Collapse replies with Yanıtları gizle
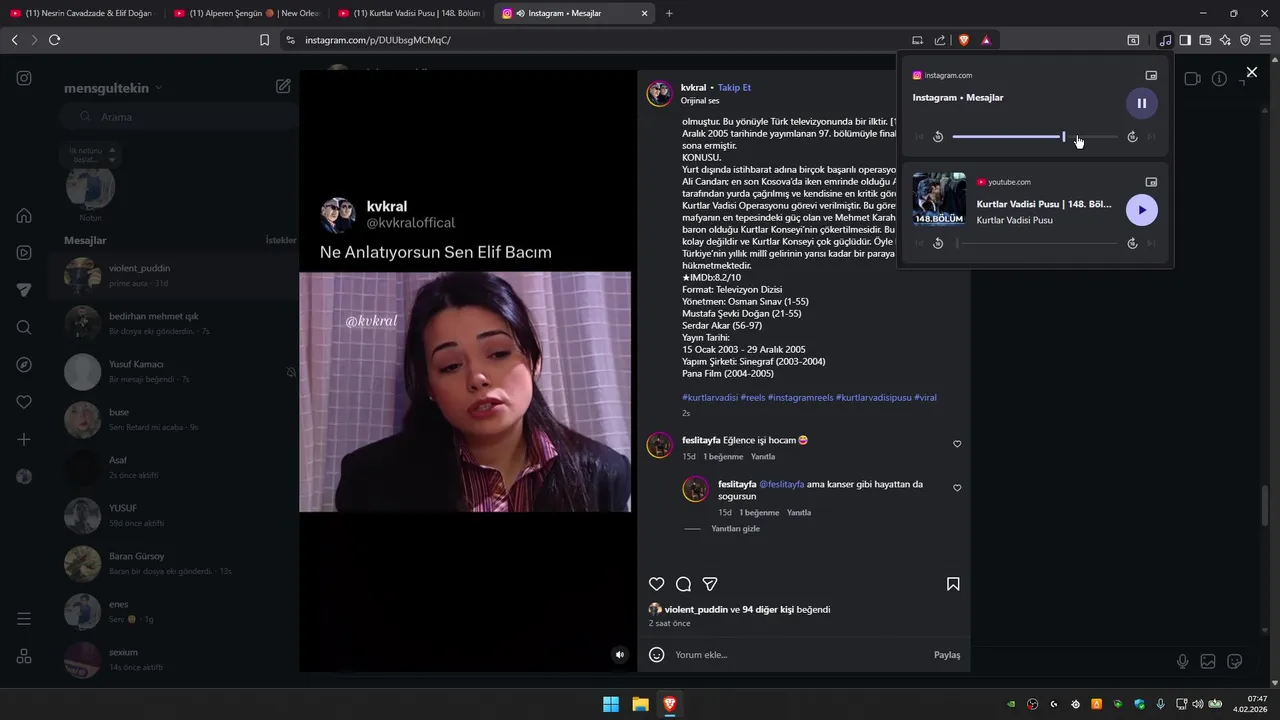This screenshot has width=1280, height=720. coord(735,528)
